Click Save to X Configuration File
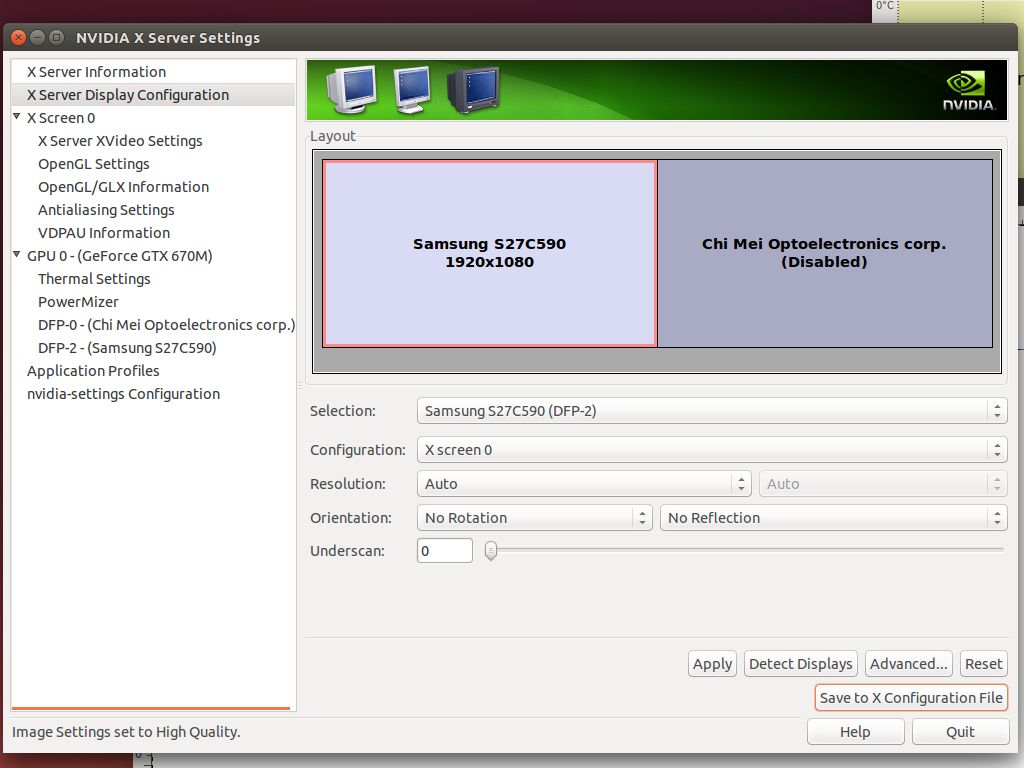Image resolution: width=1024 pixels, height=768 pixels. [x=911, y=698]
